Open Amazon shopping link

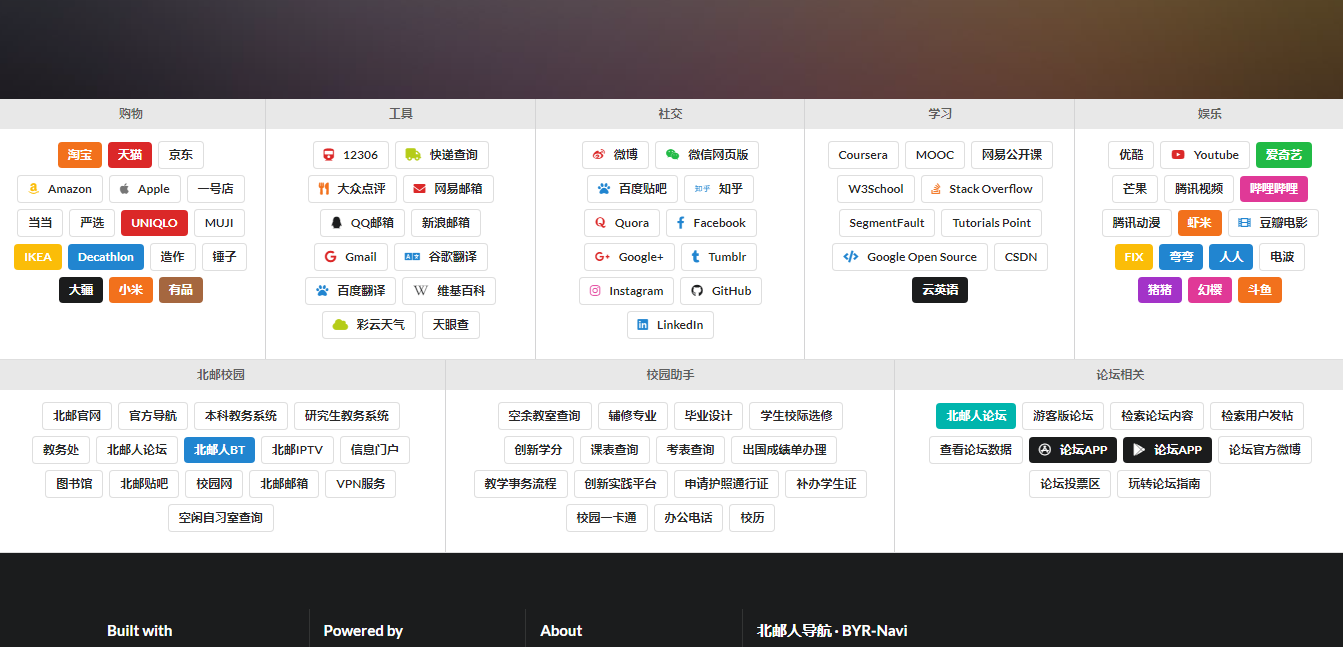coord(60,189)
